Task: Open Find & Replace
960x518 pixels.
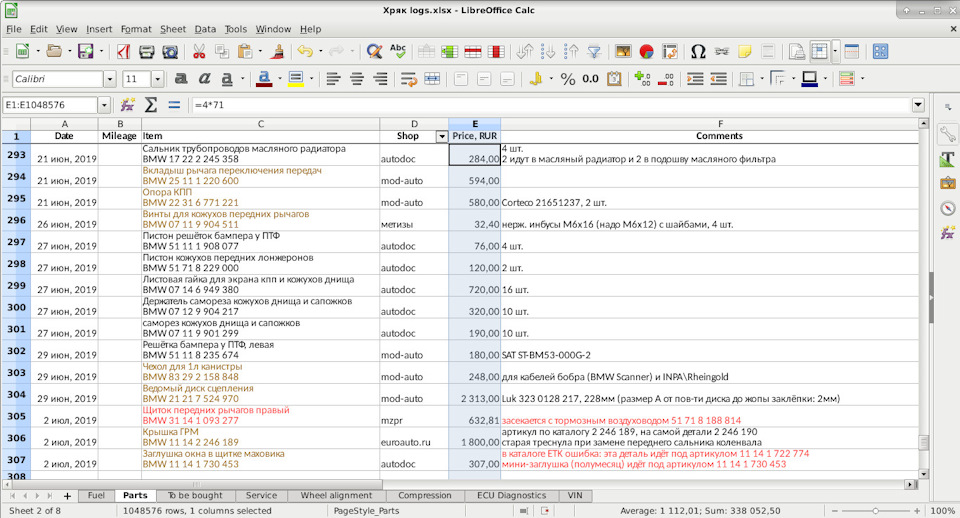Action: [x=374, y=51]
